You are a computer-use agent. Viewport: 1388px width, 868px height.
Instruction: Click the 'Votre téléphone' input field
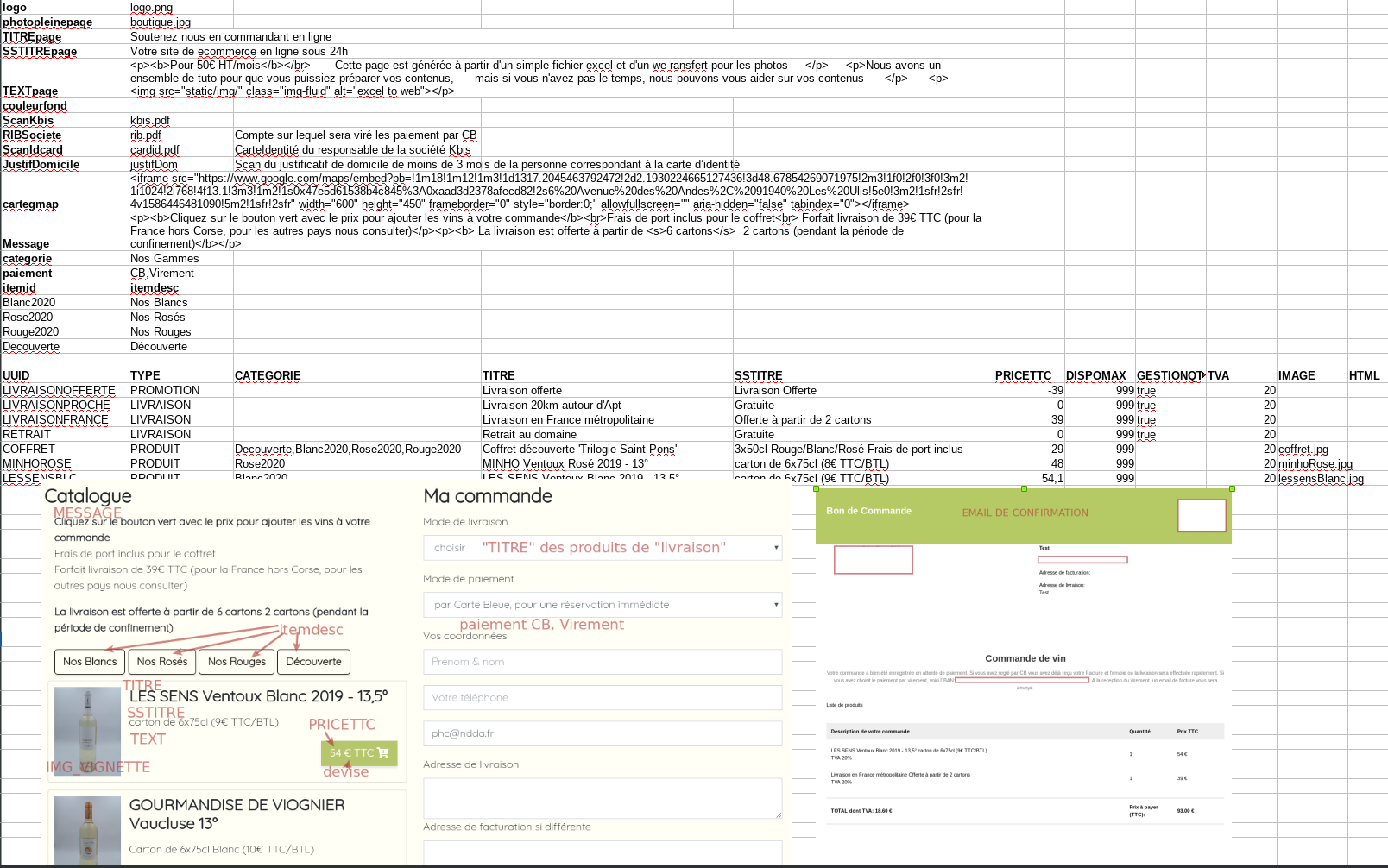[602, 697]
